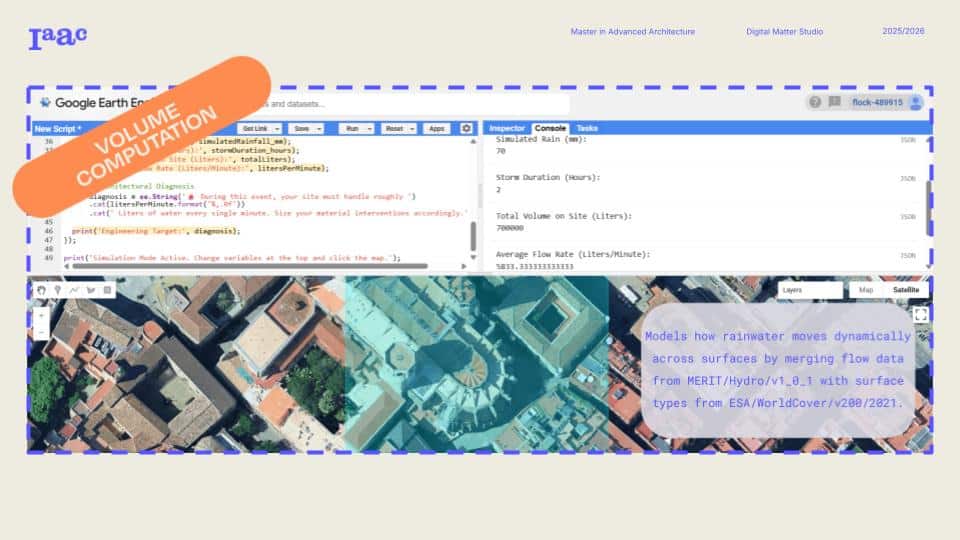Viewport: 960px width, 540px height.
Task: Switch to the Tasks tab
Action: (587, 128)
